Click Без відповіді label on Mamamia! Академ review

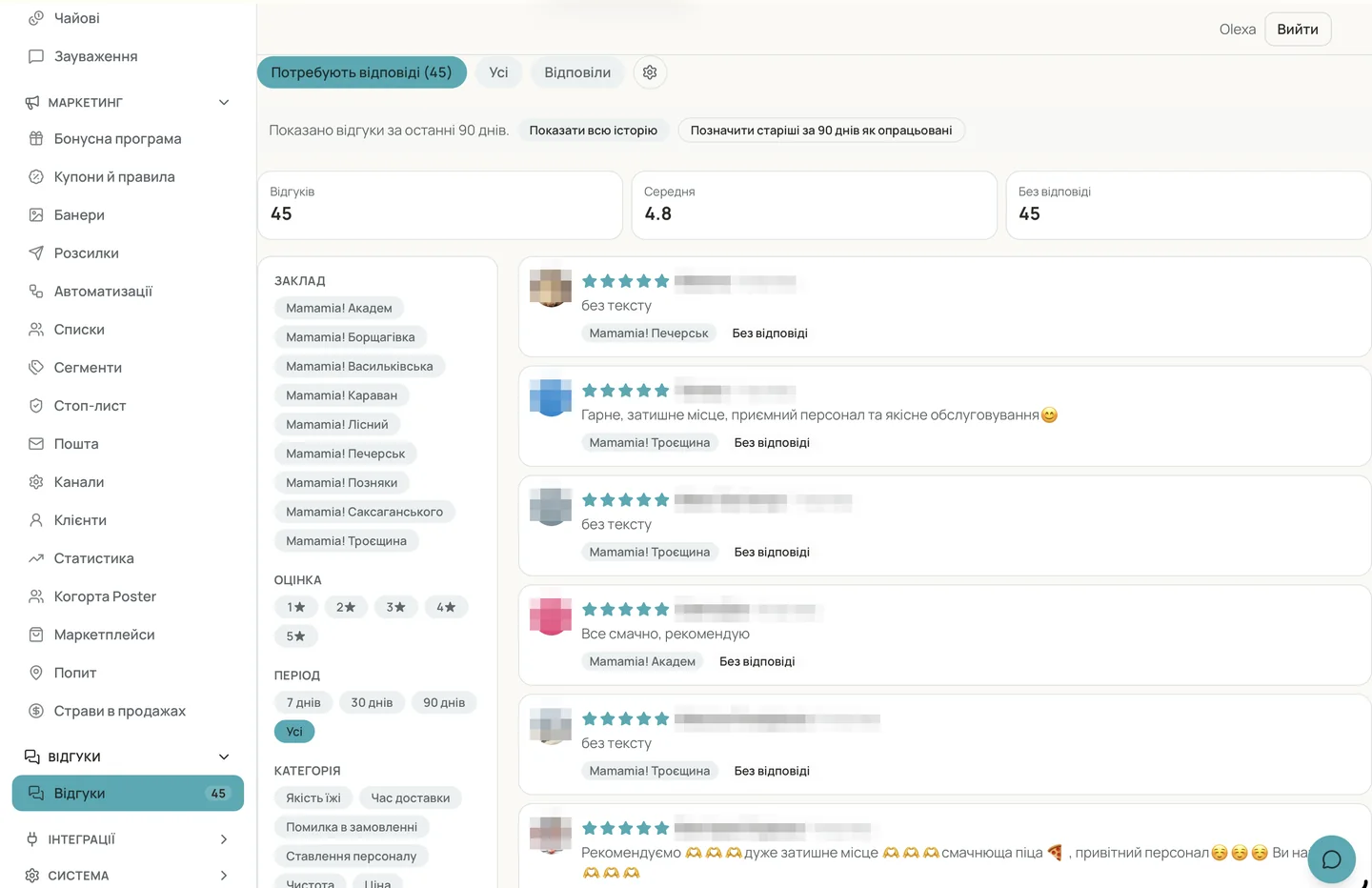tap(757, 660)
